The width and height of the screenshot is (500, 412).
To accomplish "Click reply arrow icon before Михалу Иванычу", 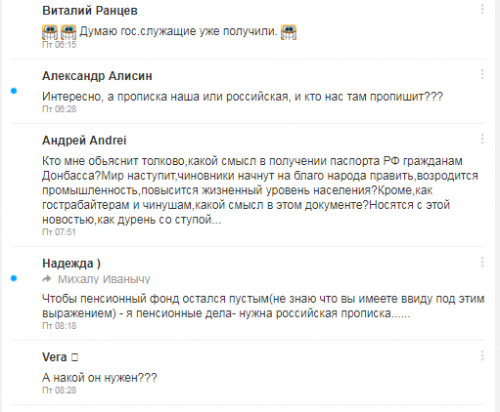I will click(47, 279).
